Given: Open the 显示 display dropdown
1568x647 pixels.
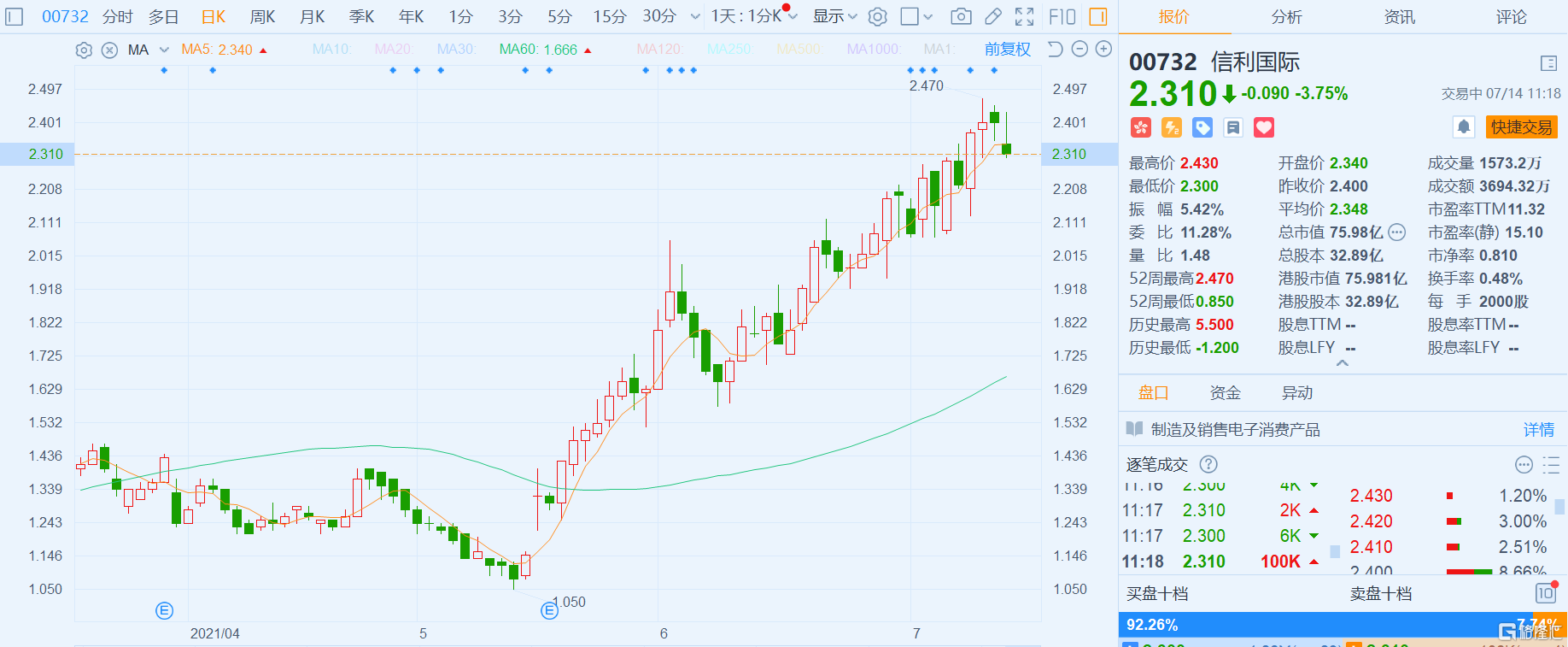Looking at the screenshot, I should coord(834,16).
